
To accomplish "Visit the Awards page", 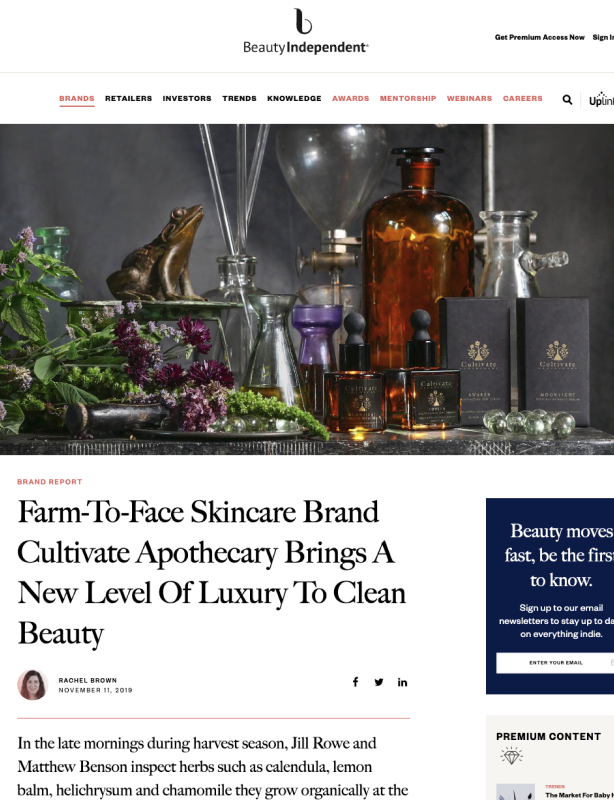I will point(351,98).
